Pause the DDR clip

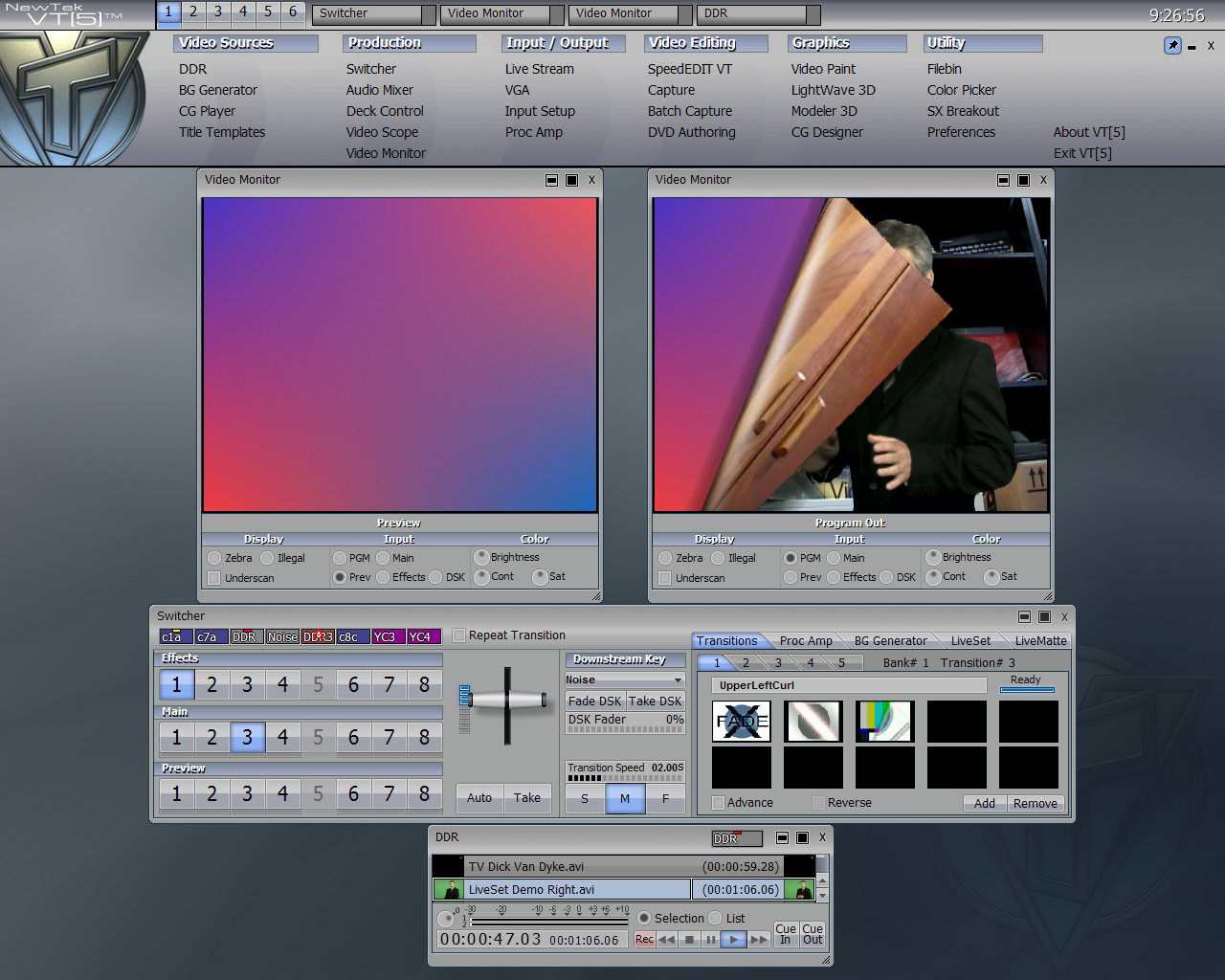(711, 940)
